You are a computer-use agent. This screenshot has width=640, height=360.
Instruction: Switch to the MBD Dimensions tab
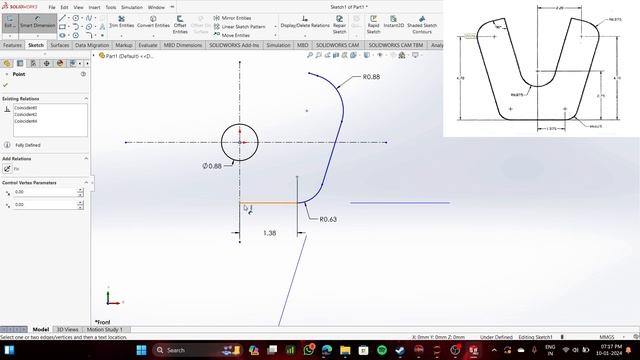(x=183, y=45)
